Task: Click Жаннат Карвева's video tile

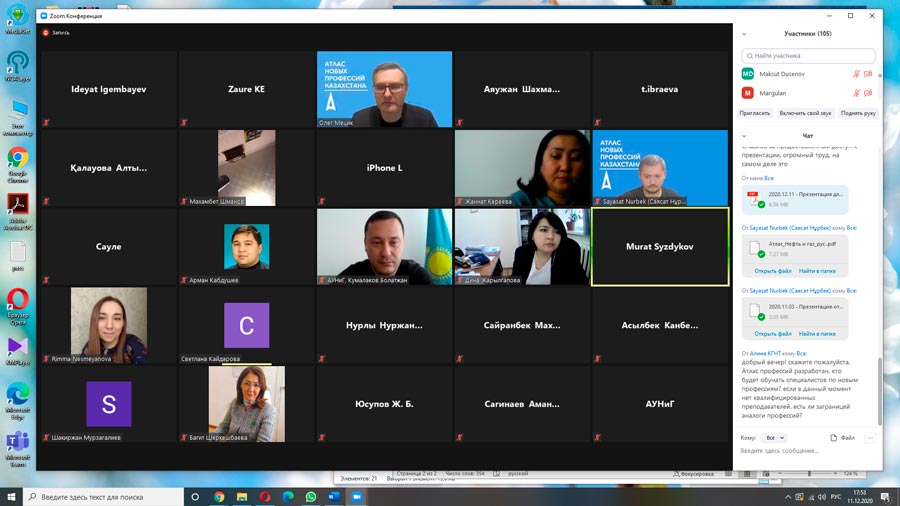Action: click(x=522, y=168)
